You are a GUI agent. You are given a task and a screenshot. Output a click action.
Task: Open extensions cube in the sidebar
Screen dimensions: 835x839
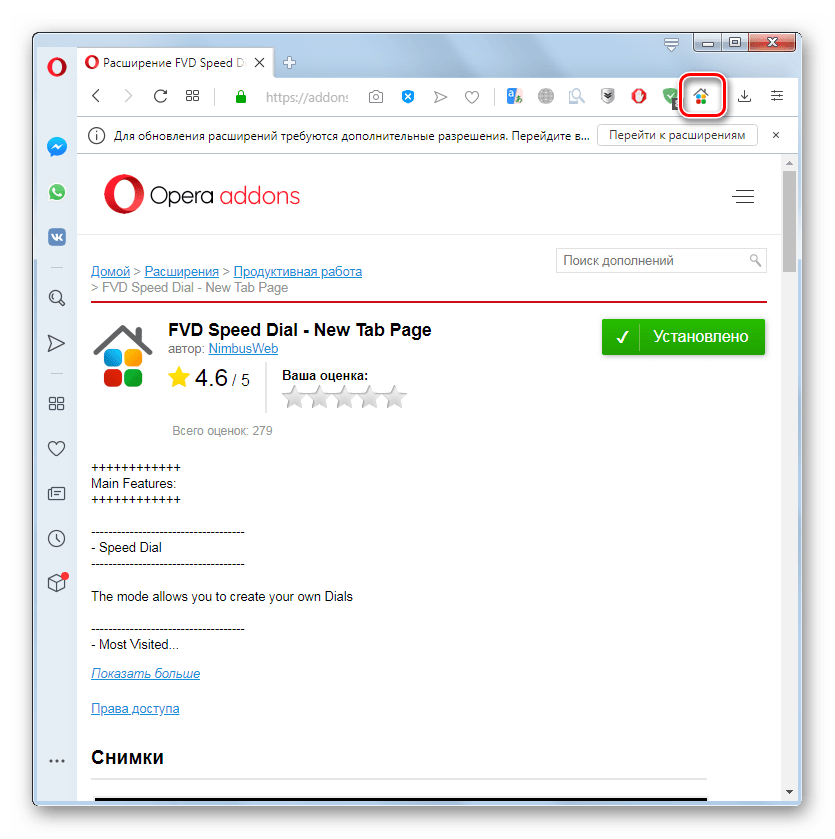[58, 582]
